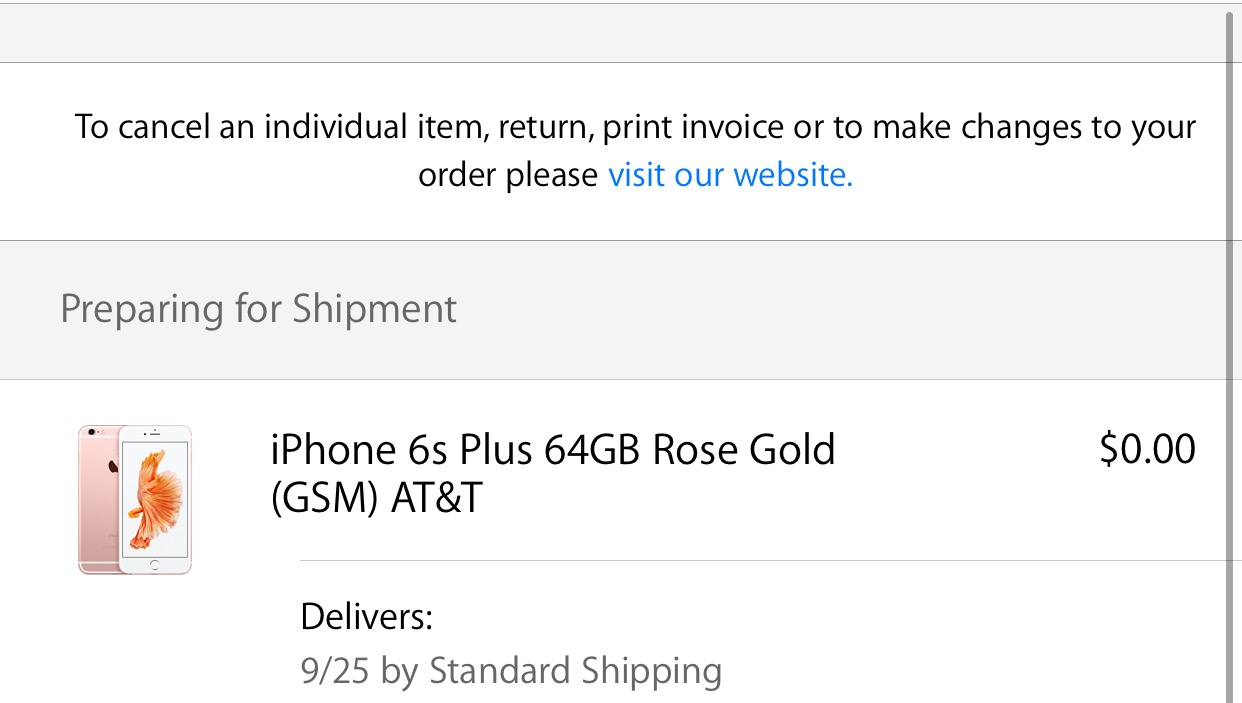Tap the iPhone 6s Plus product thumbnail
Screen dimensions: 1242x703
[x=135, y=500]
